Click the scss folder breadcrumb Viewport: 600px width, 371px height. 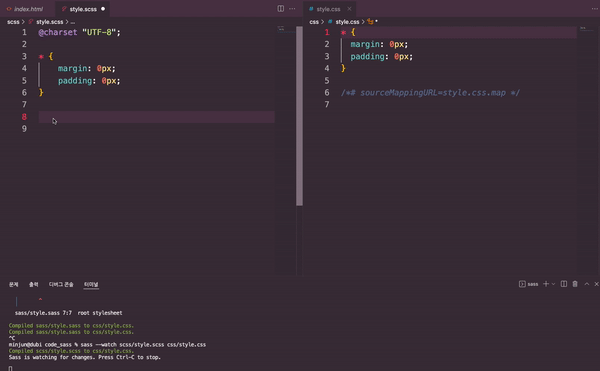pyautogui.click(x=13, y=22)
